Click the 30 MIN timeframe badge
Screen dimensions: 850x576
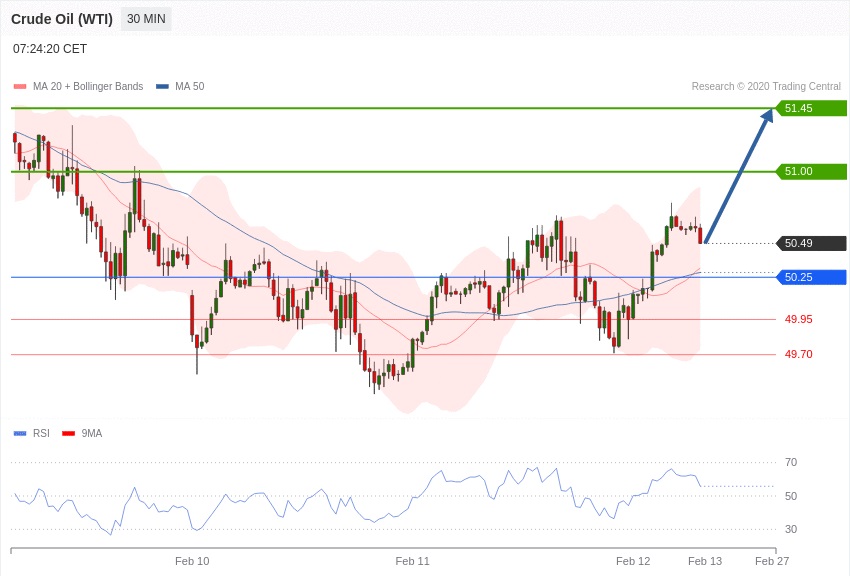coord(146,19)
